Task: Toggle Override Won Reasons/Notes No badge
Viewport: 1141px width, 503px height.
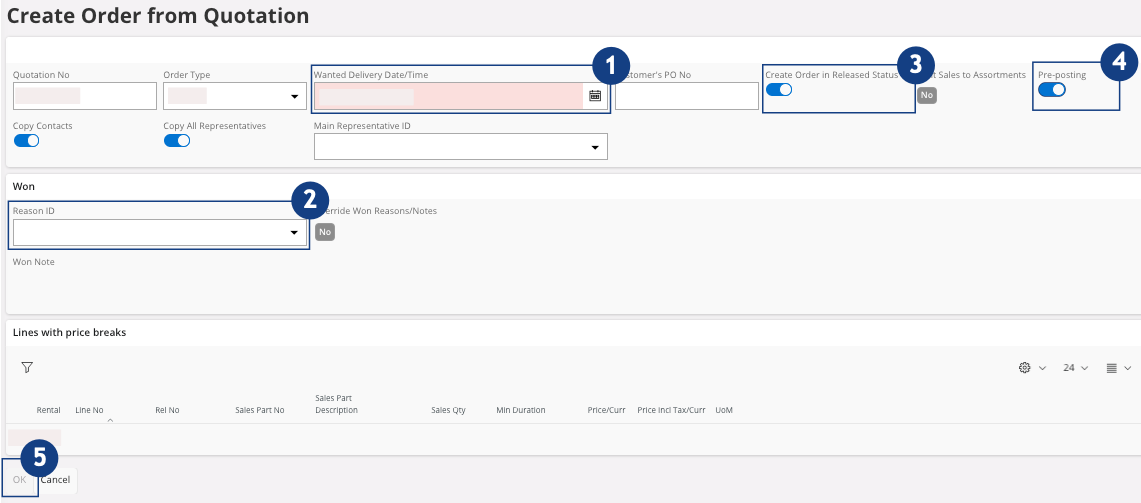Action: coord(325,232)
